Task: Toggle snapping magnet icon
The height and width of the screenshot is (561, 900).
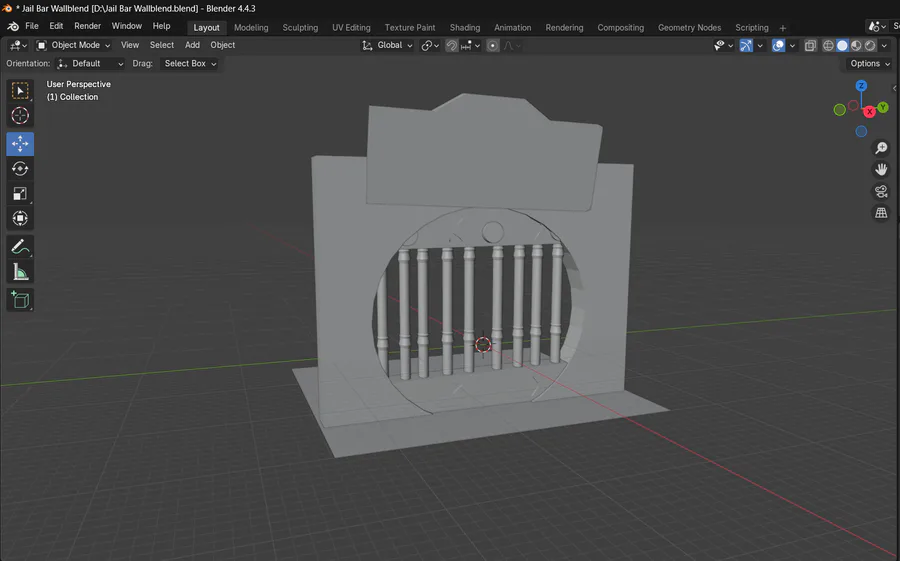Action: pyautogui.click(x=452, y=45)
